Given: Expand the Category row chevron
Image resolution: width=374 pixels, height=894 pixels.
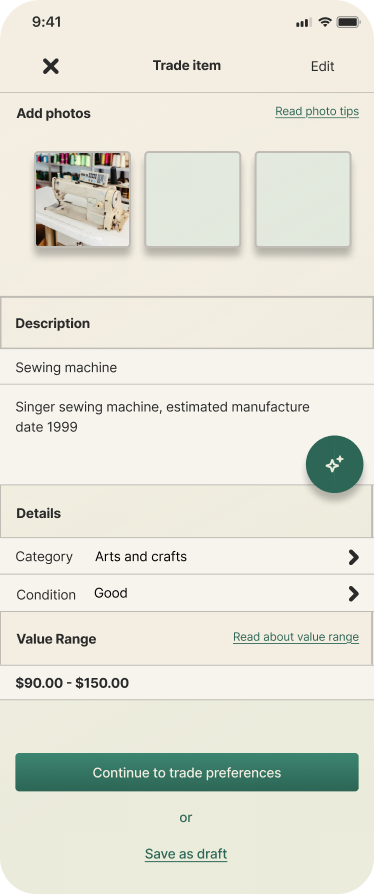Looking at the screenshot, I should [x=353, y=557].
